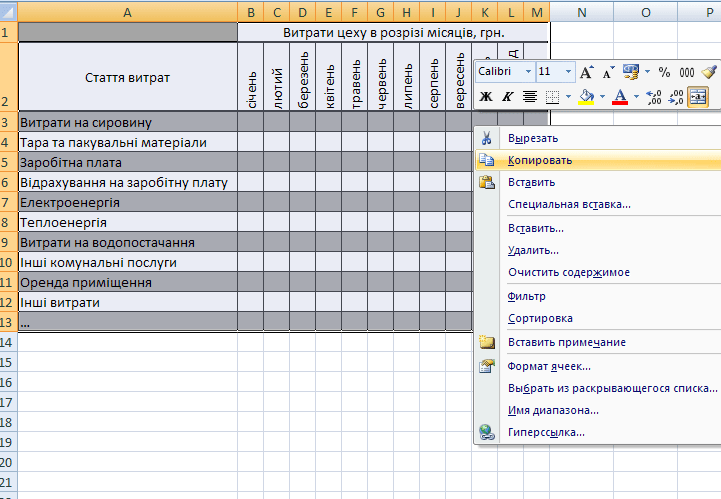
Task: Select the month header cell 'січень'
Action: pos(251,77)
